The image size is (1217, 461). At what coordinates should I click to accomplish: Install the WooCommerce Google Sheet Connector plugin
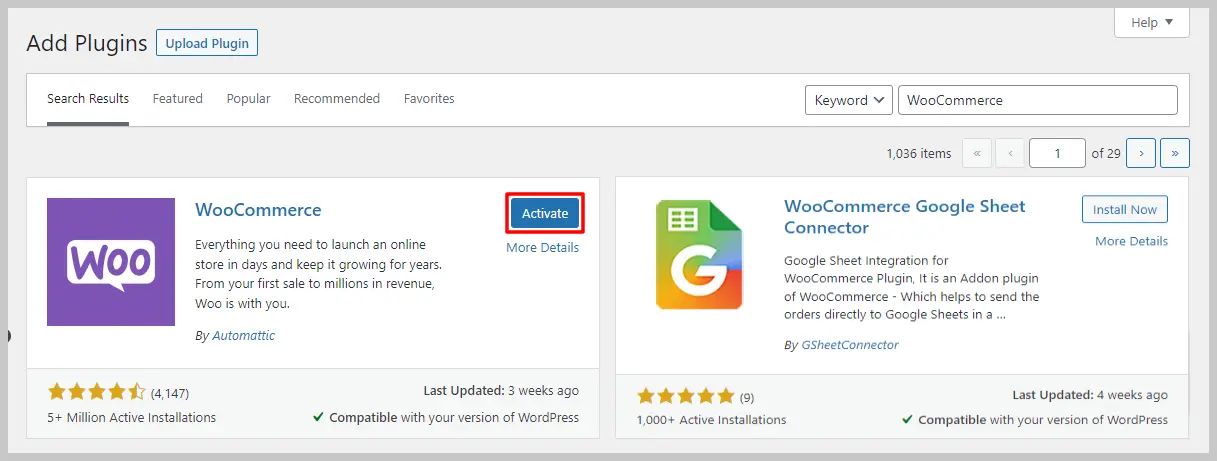click(x=1124, y=210)
